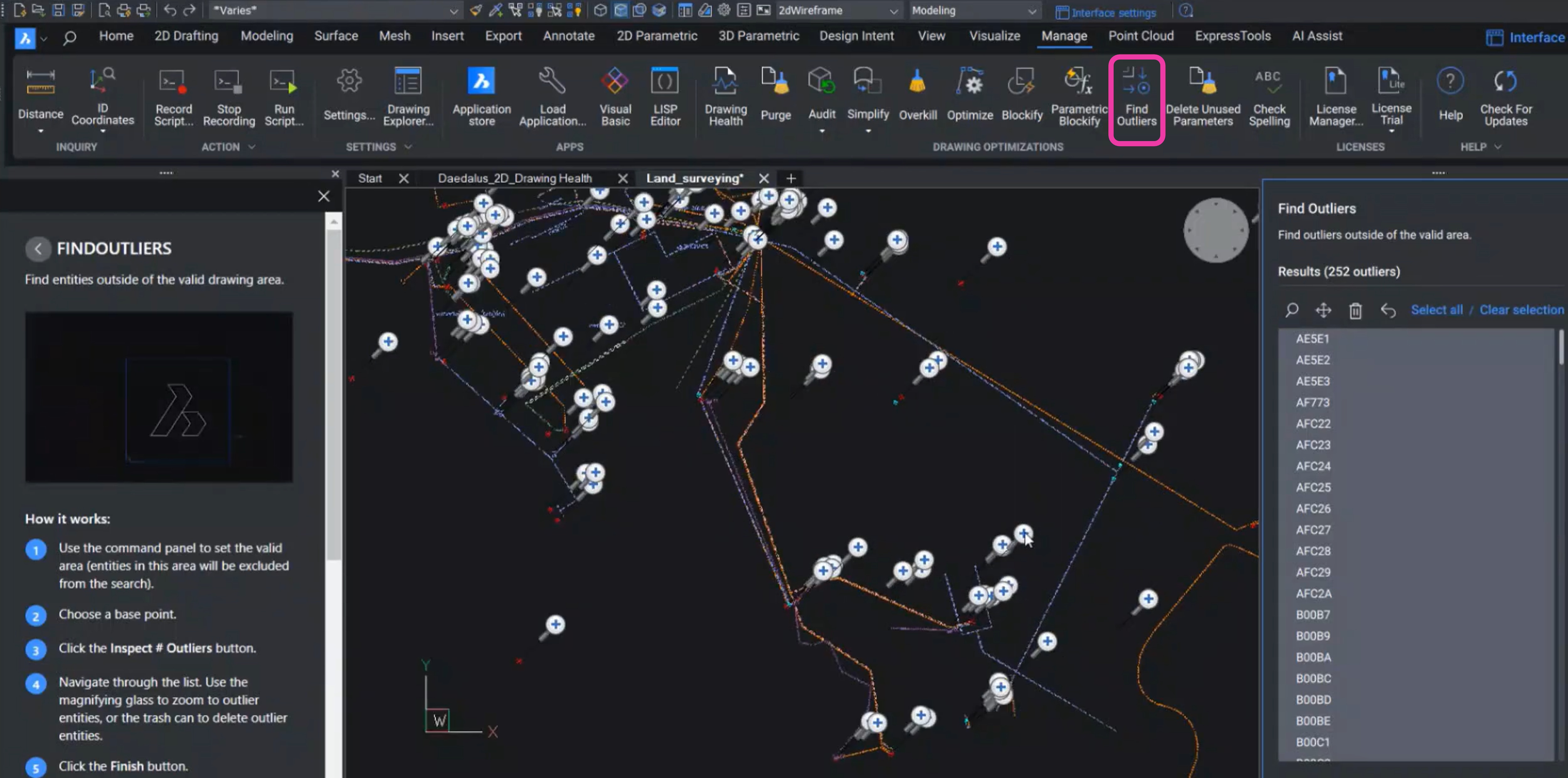Click the Select all link
This screenshot has height=778, width=1568.
pos(1437,309)
